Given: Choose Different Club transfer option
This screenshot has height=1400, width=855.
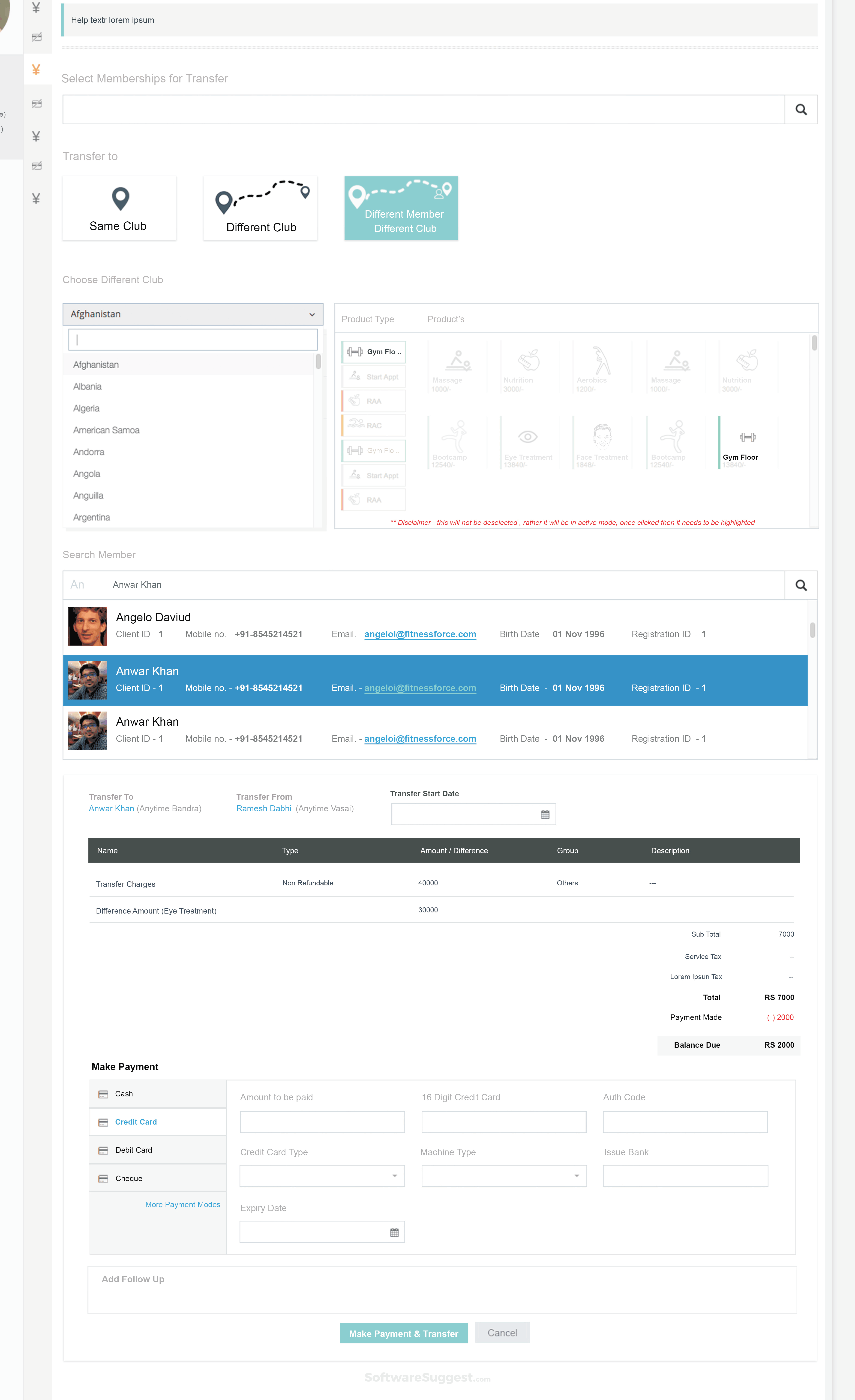Looking at the screenshot, I should [260, 208].
